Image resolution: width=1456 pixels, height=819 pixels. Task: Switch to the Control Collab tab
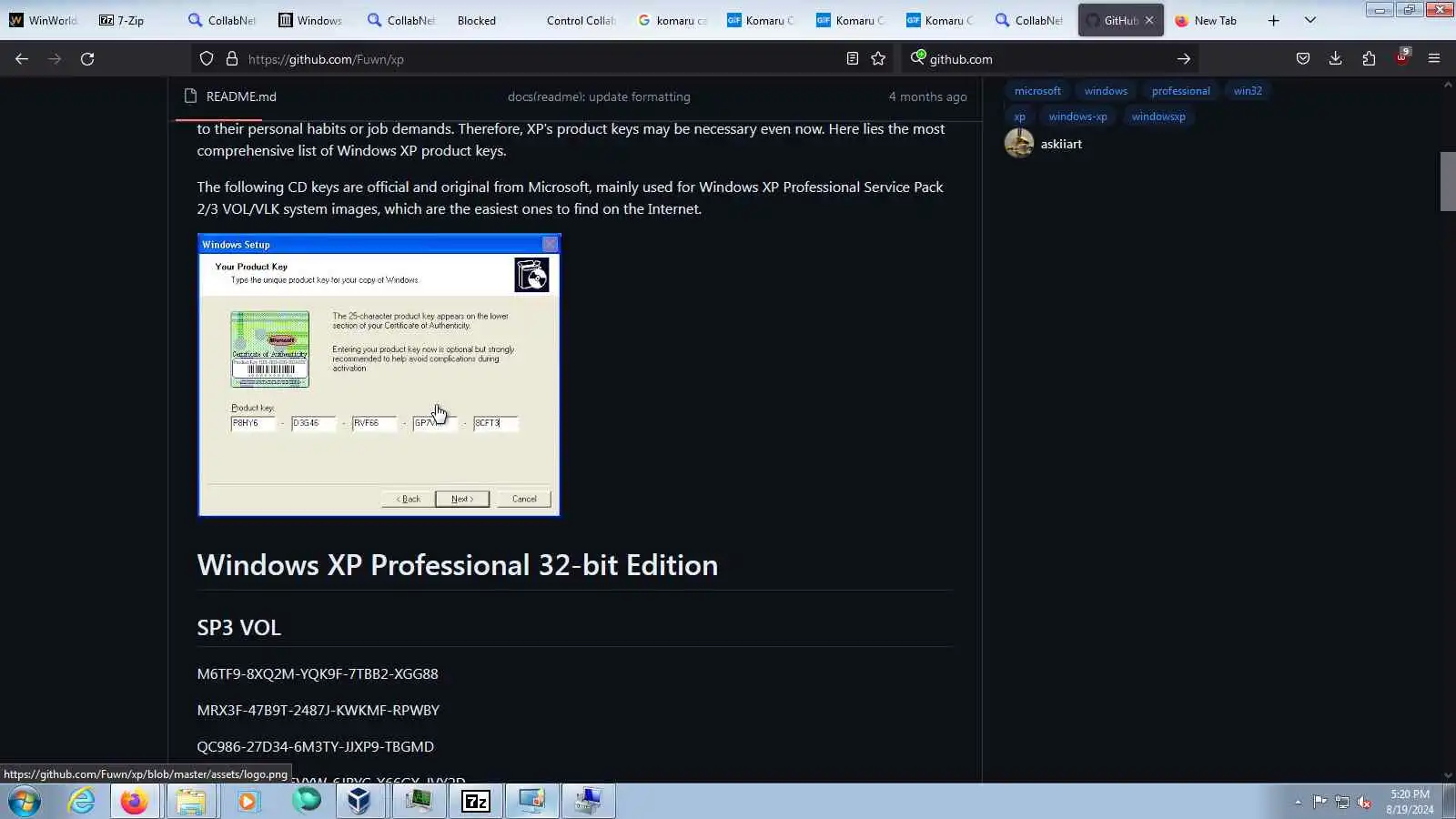pyautogui.click(x=581, y=20)
